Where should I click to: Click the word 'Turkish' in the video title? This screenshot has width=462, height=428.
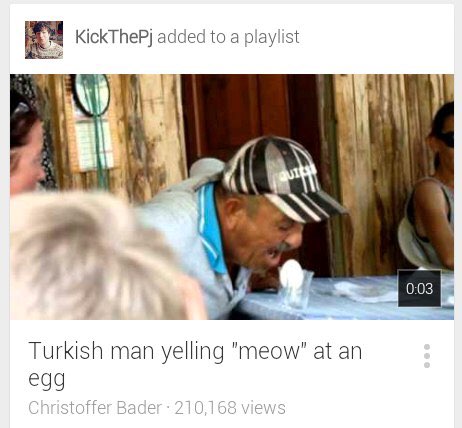66,351
